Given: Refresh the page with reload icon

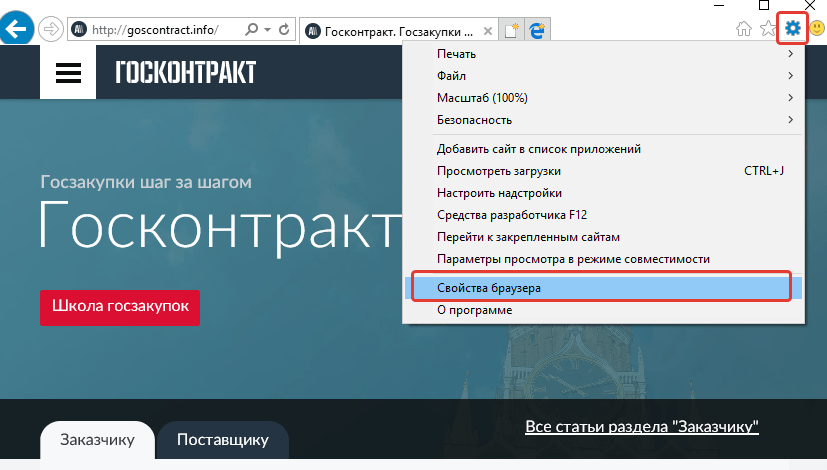Looking at the screenshot, I should point(285,30).
